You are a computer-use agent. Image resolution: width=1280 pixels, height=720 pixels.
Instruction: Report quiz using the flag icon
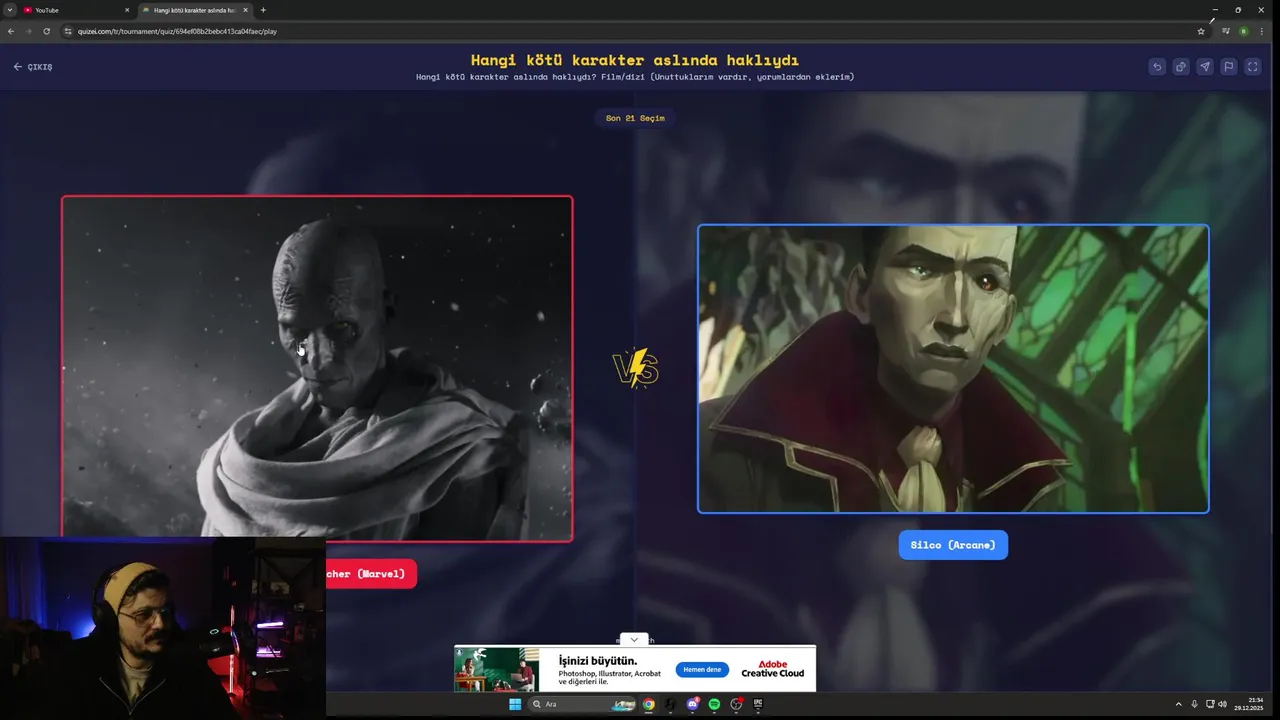pos(1229,67)
